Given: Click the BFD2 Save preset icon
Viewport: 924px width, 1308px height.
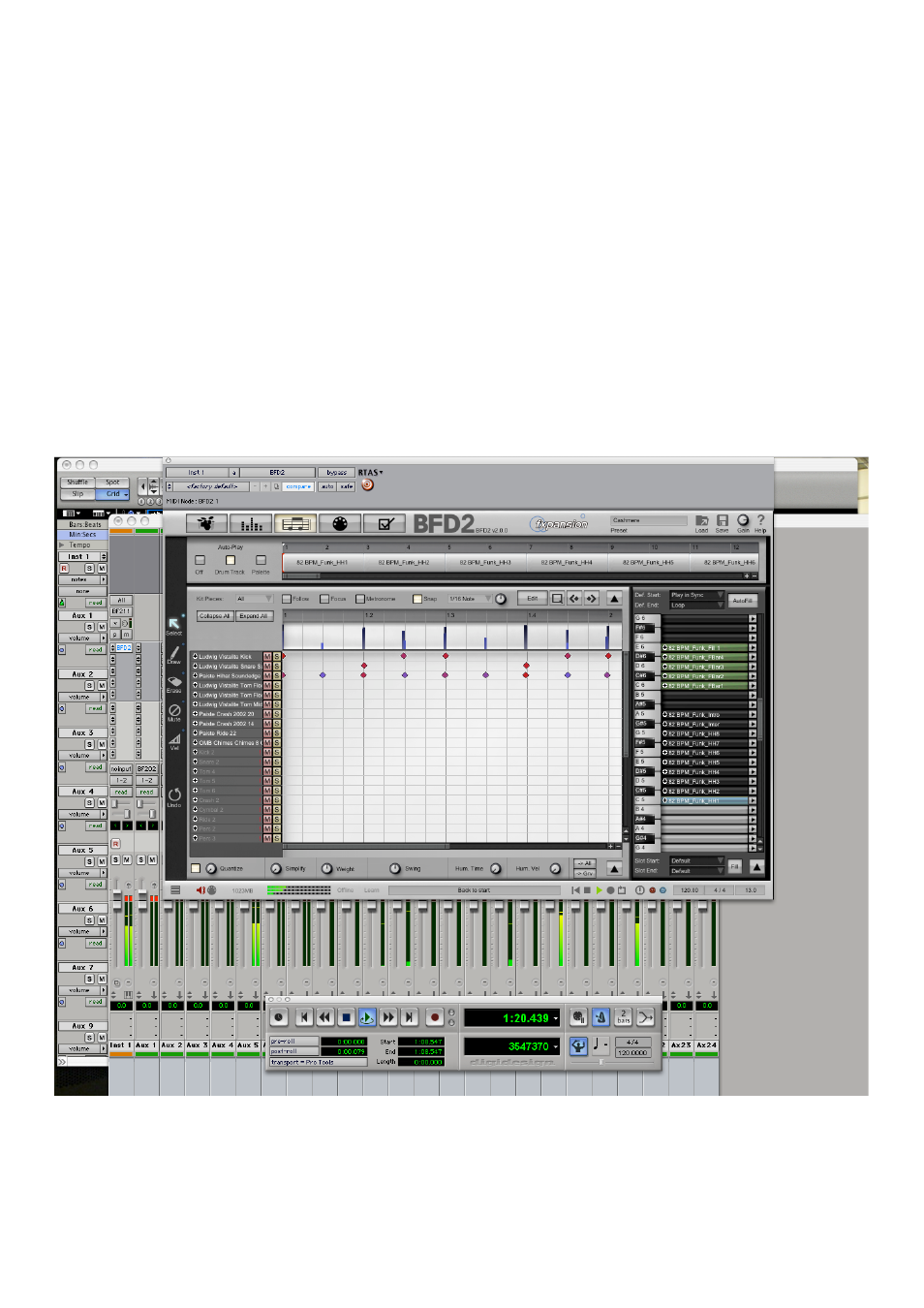Looking at the screenshot, I should tap(723, 521).
